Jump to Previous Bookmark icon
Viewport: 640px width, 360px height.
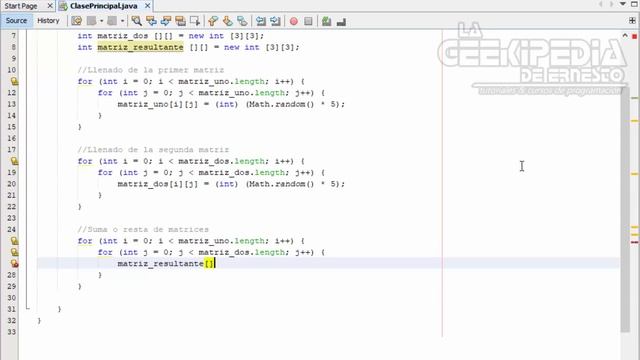[x=213, y=21]
